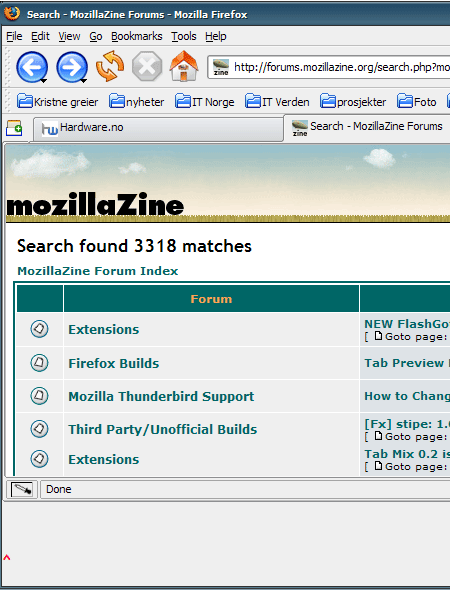Go back with the blue Back arrow
Image resolution: width=450 pixels, height=590 pixels.
(32, 67)
